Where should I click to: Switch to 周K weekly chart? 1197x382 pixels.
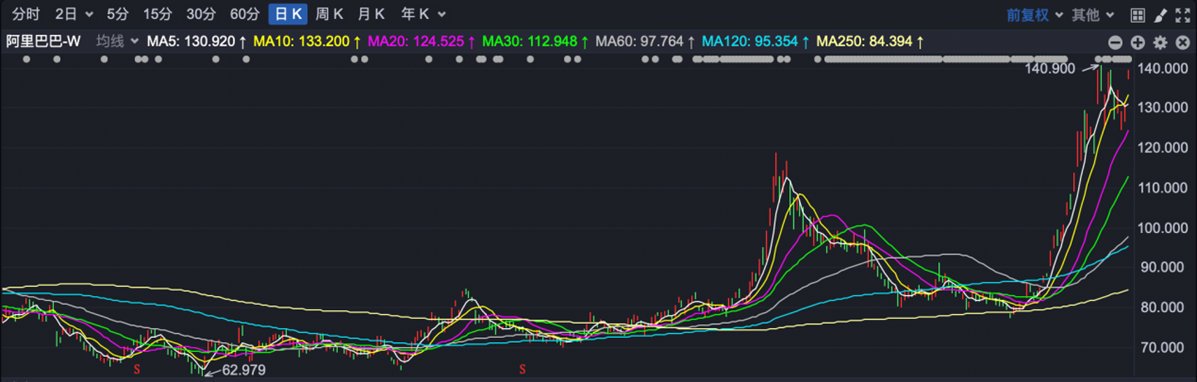pyautogui.click(x=330, y=15)
